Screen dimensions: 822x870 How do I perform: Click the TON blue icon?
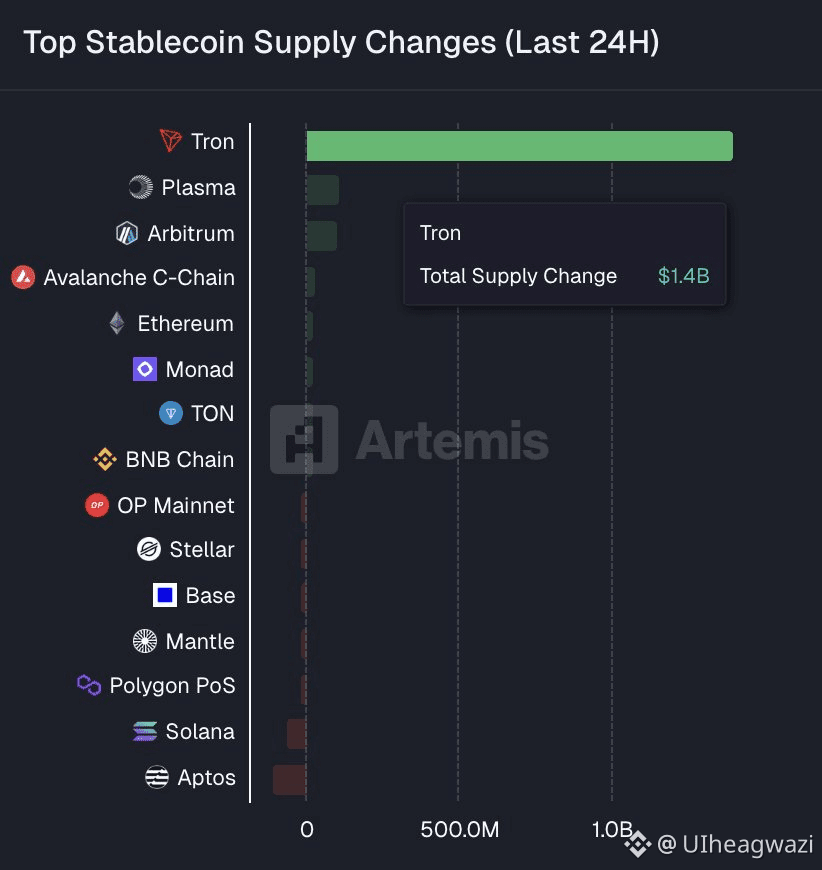(171, 413)
